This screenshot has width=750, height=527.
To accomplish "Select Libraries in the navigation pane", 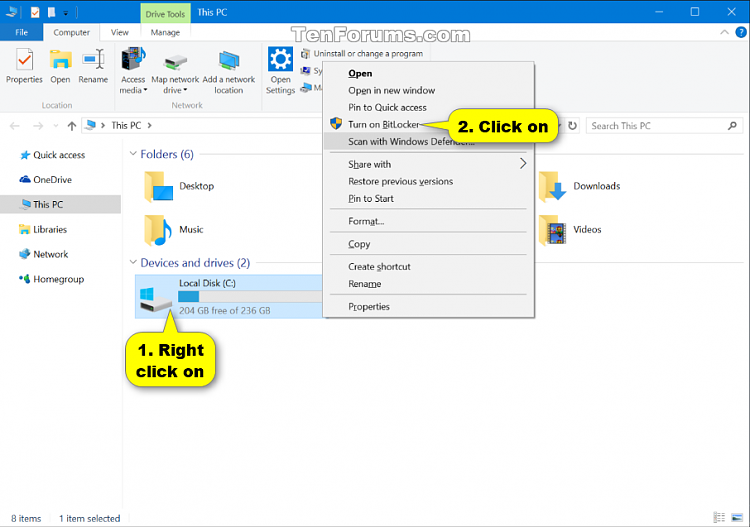I will coord(50,230).
